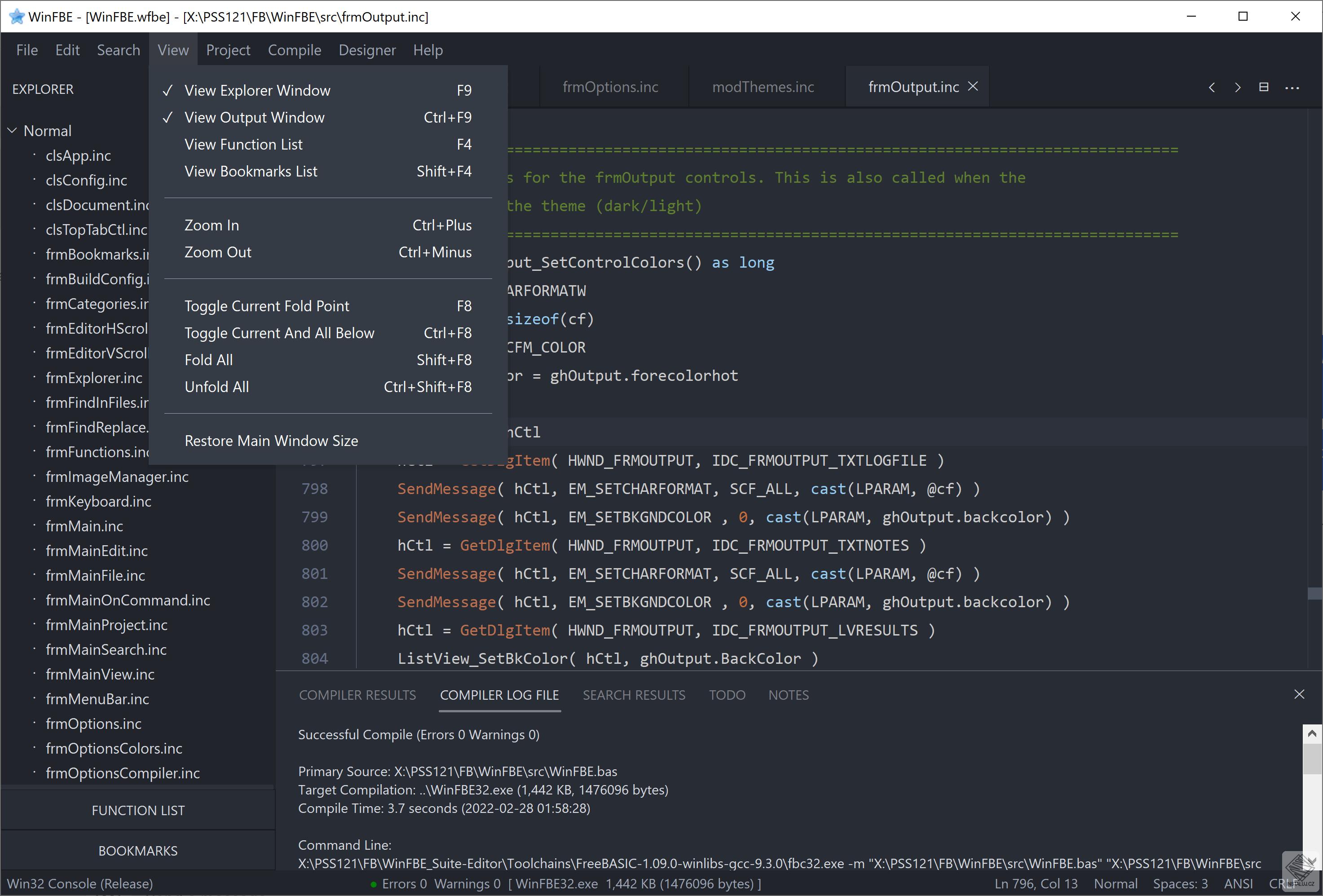This screenshot has height=896, width=1323.
Task: Collapse the Normal tree group
Action: (13, 131)
